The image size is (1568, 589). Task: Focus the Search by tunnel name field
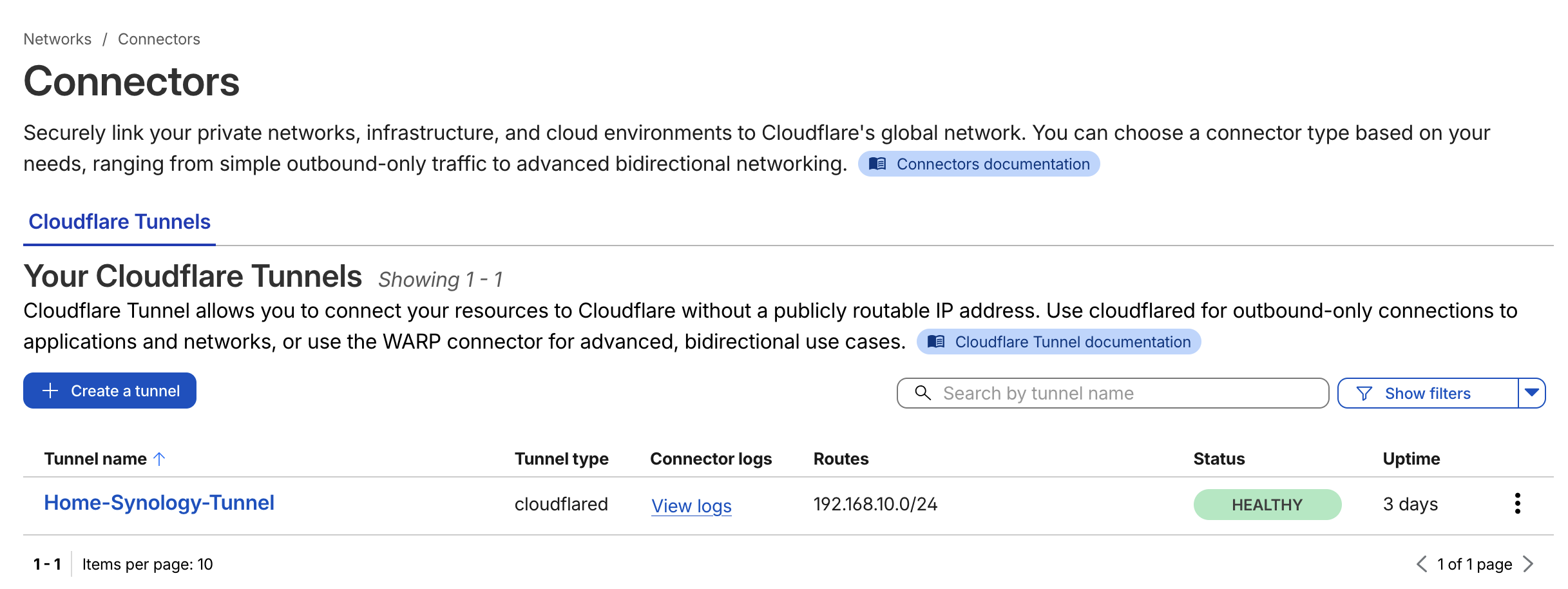coord(1113,393)
